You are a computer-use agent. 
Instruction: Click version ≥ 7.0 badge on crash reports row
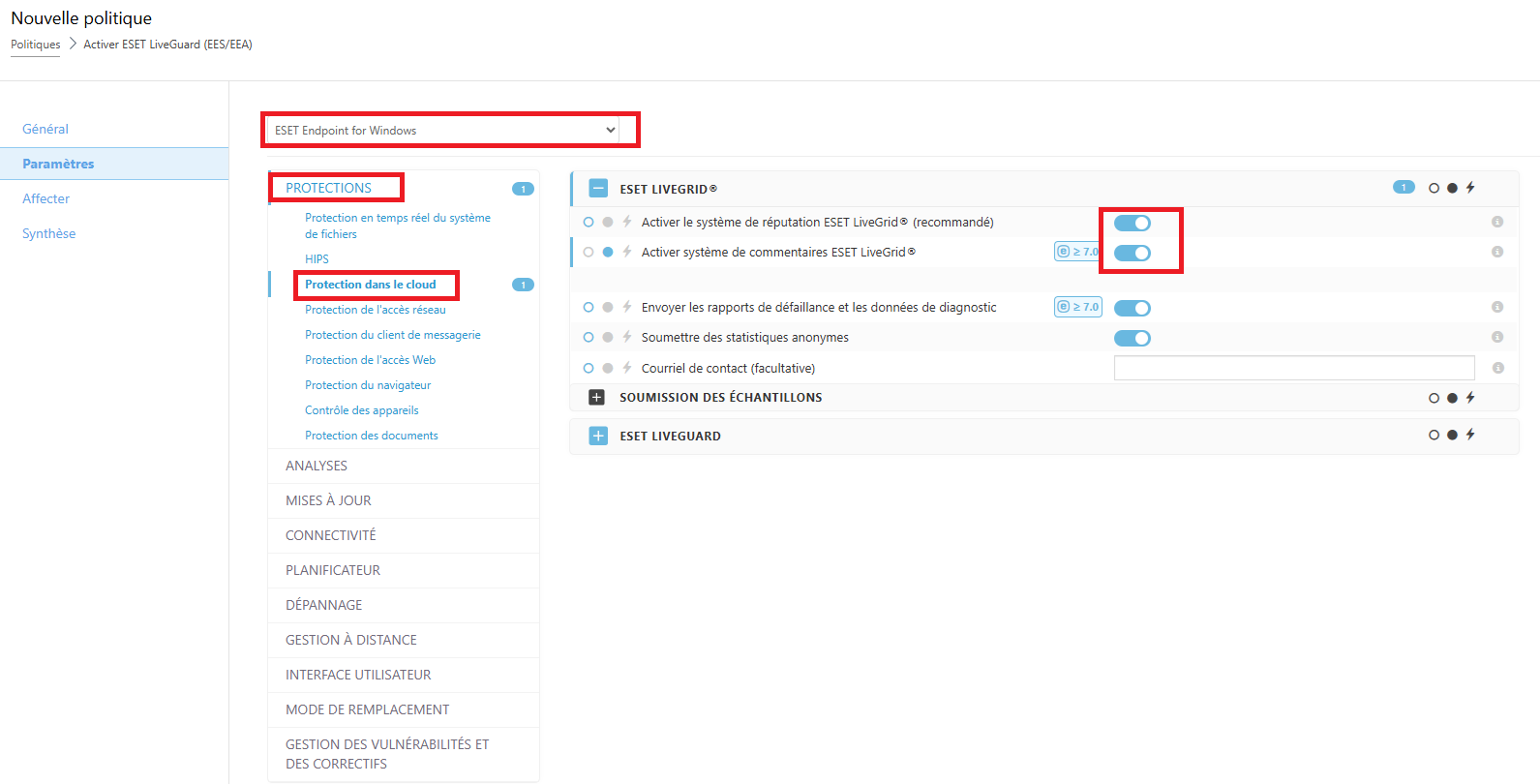coord(1077,307)
